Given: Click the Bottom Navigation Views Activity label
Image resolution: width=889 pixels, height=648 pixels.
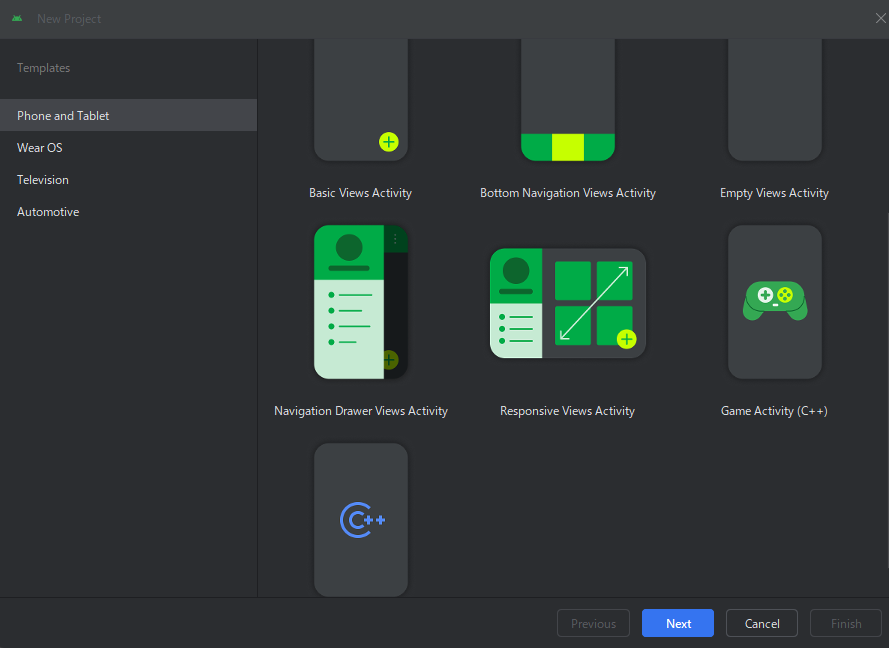Looking at the screenshot, I should pyautogui.click(x=568, y=193).
